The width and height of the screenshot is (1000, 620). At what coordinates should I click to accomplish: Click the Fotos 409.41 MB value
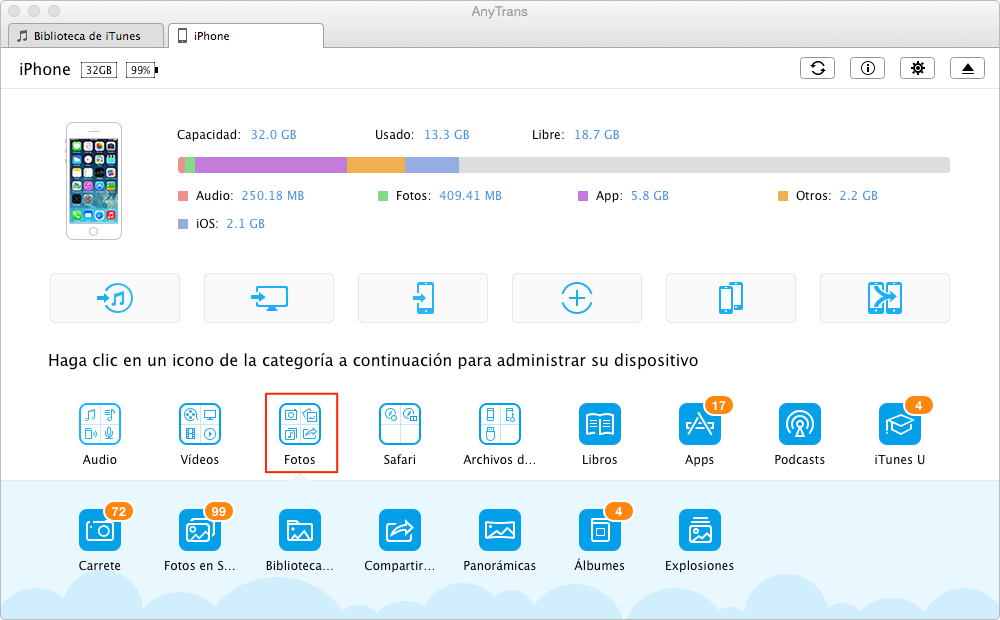(x=471, y=196)
